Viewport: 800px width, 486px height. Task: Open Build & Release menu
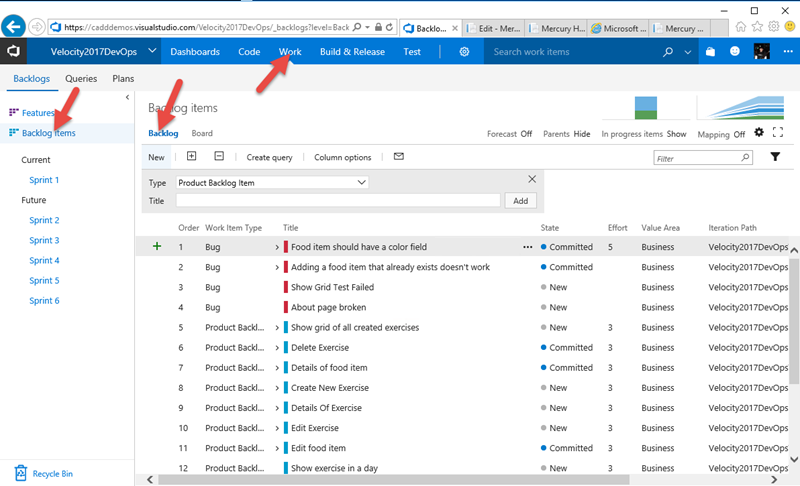tap(352, 52)
